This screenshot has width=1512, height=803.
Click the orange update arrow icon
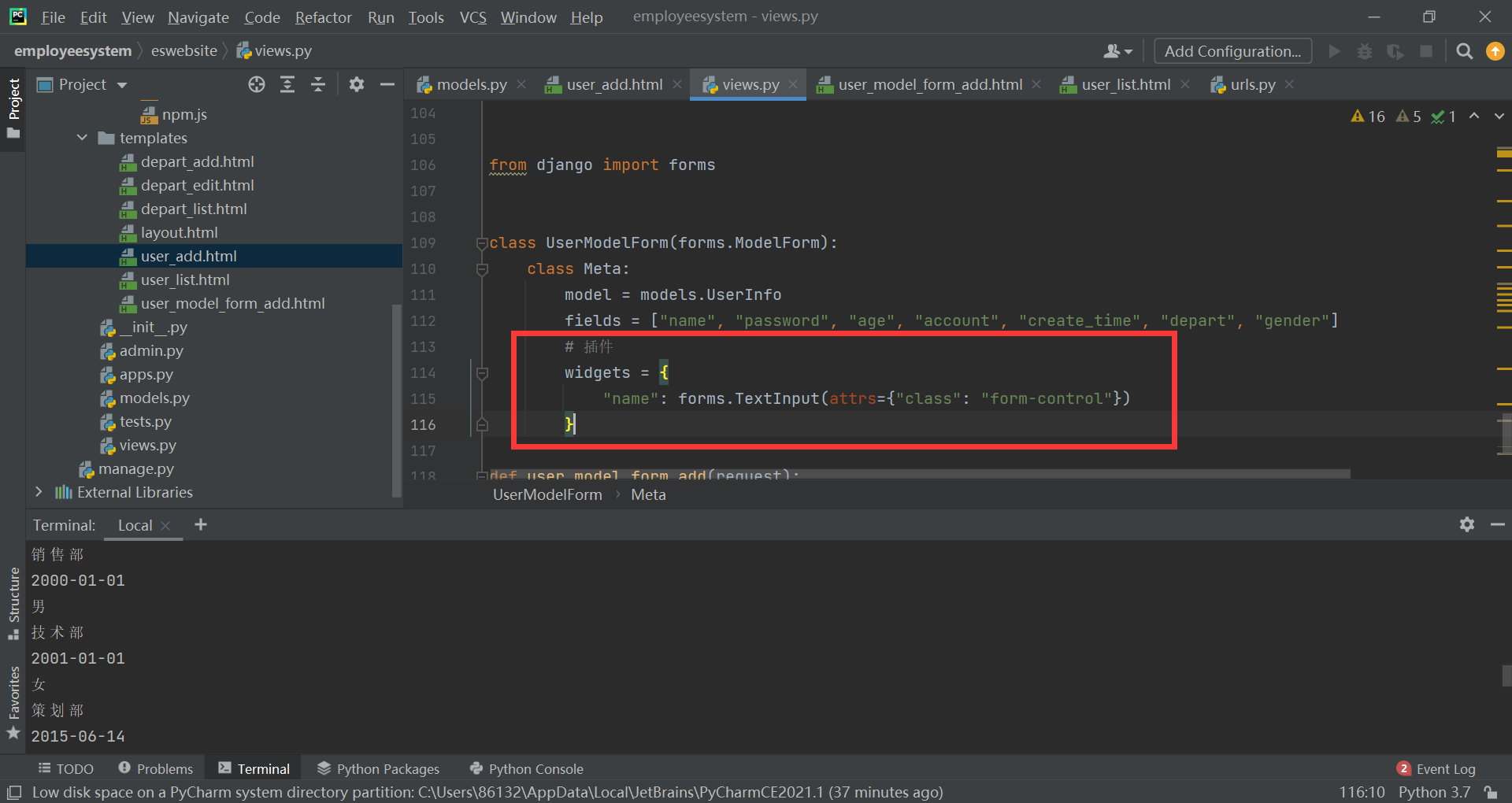click(1495, 51)
